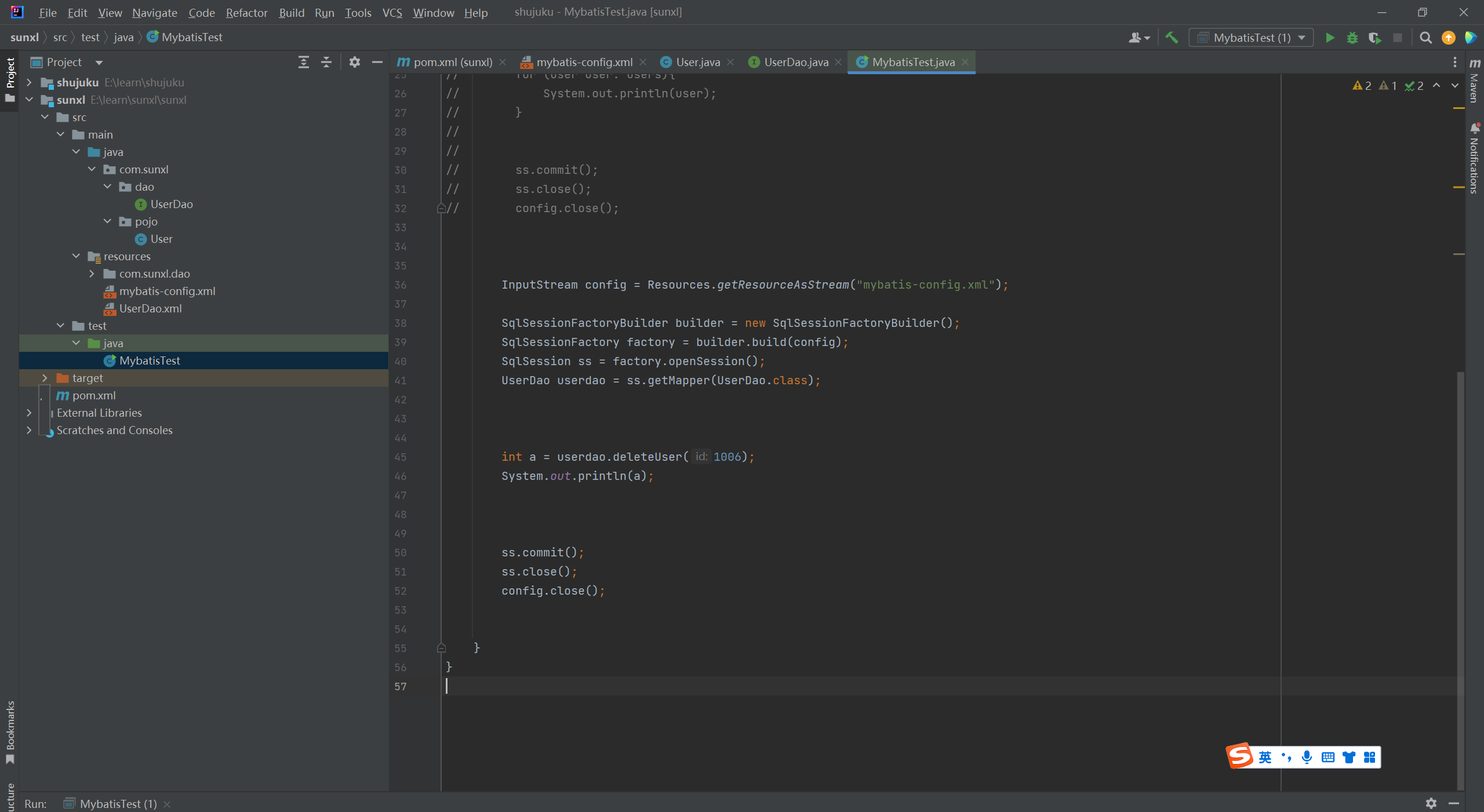Hide the Project tool window
Image resolution: width=1484 pixels, height=812 pixels.
[377, 62]
